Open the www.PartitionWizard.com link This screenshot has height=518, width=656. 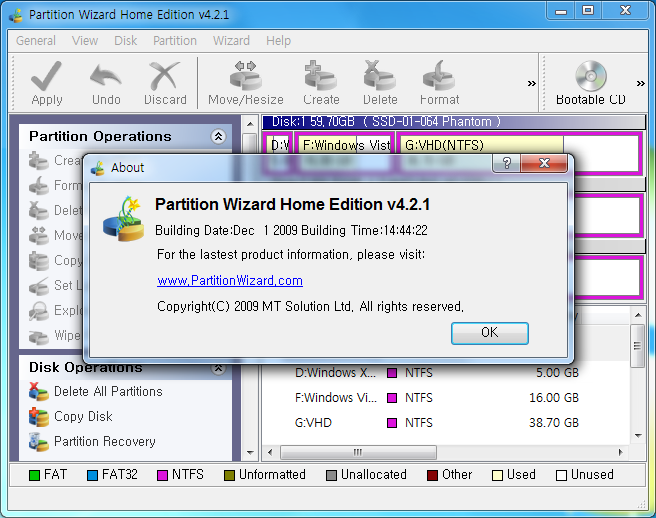click(x=230, y=280)
